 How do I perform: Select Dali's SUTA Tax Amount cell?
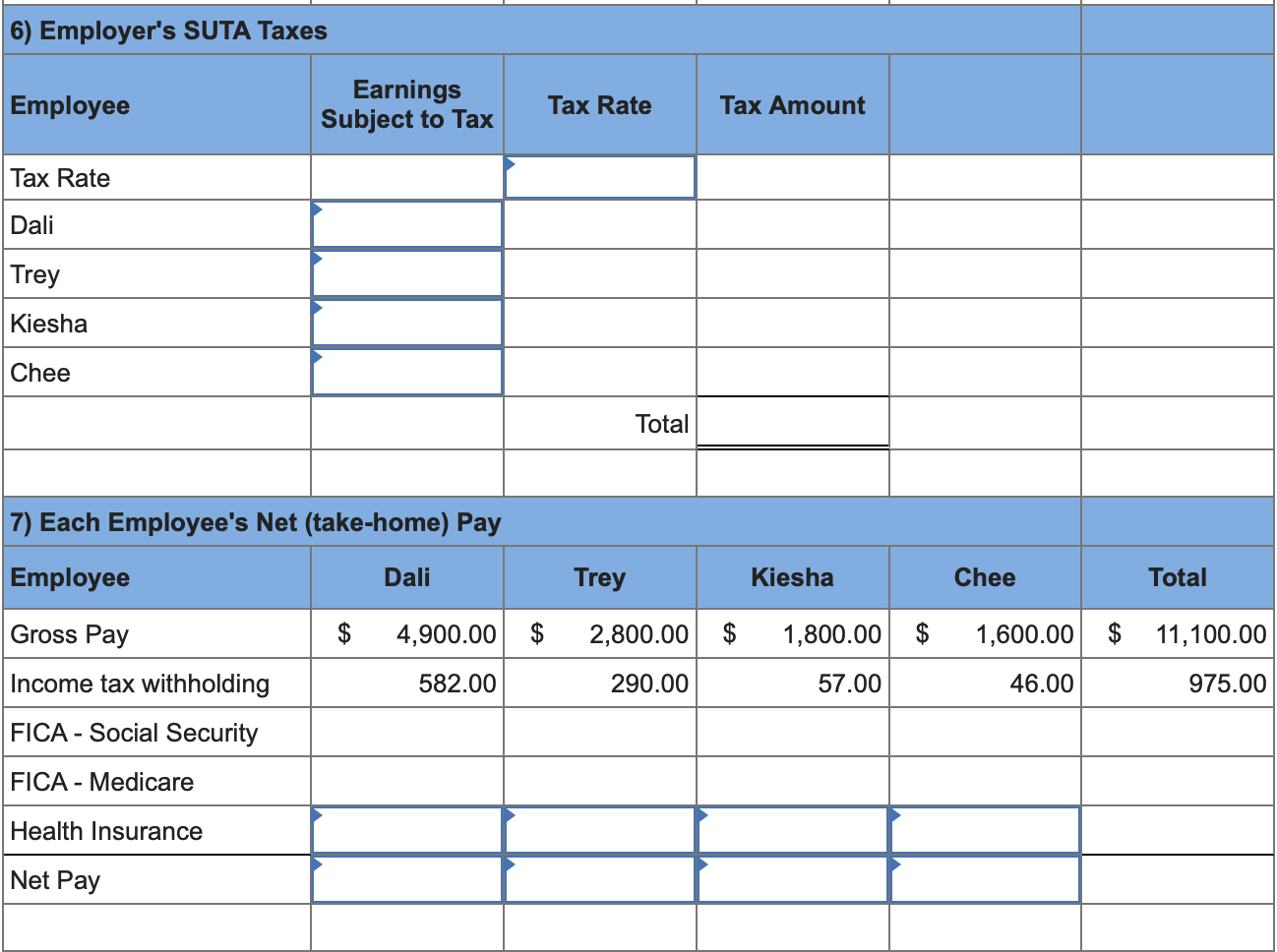[793, 224]
